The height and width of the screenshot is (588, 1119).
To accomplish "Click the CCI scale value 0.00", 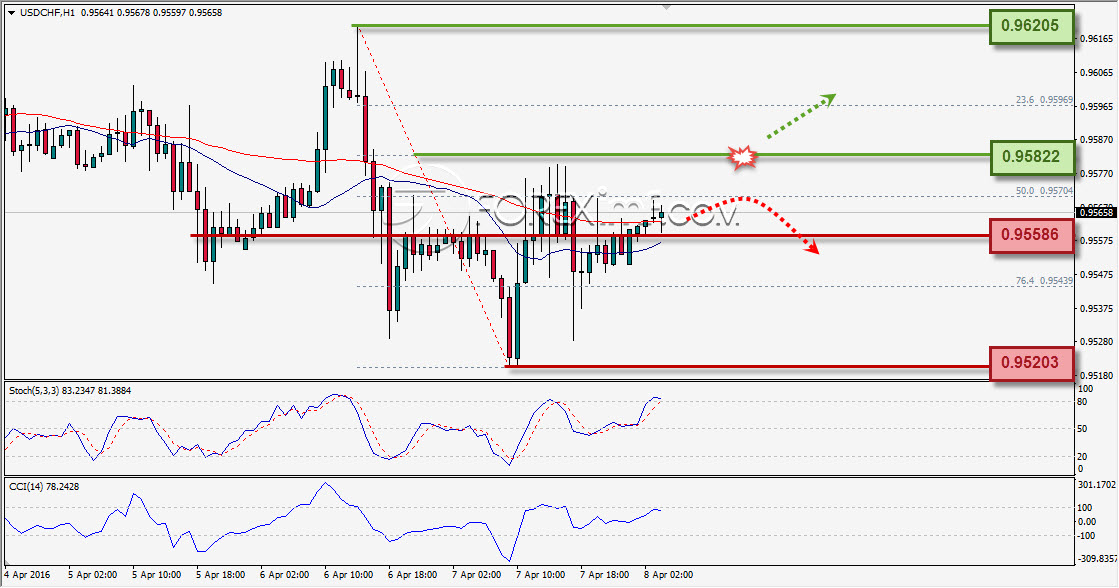I will pyautogui.click(x=1086, y=522).
